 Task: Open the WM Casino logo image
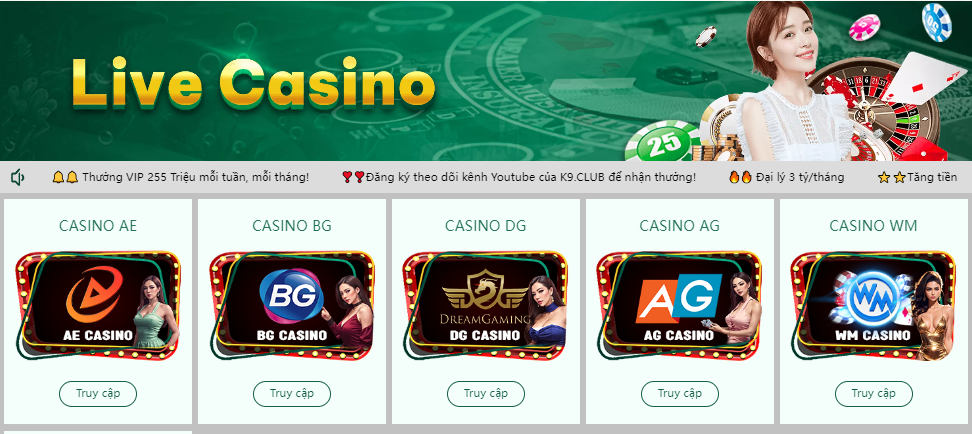coord(873,306)
